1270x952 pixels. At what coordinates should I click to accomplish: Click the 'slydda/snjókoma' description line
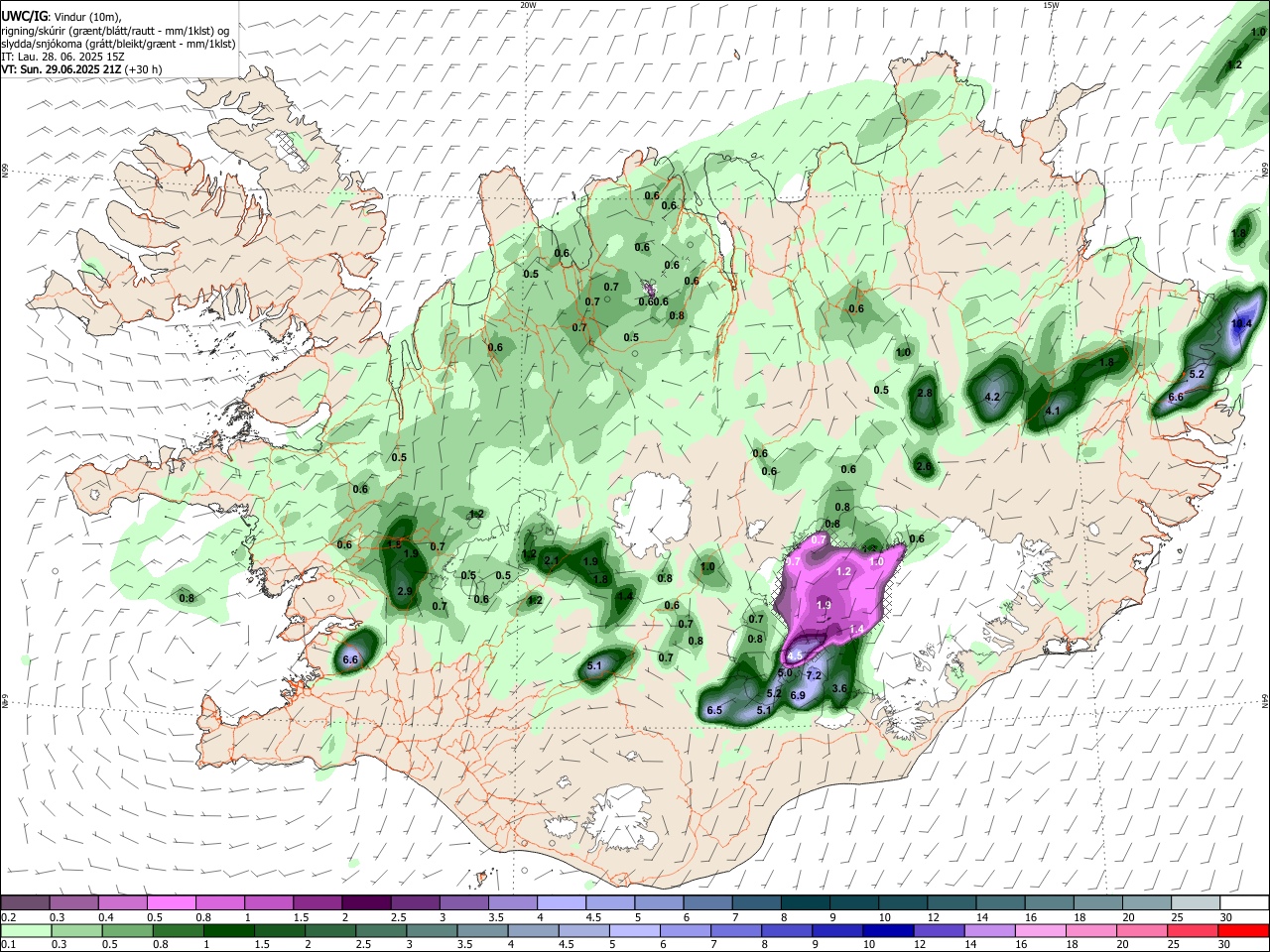click(x=118, y=44)
